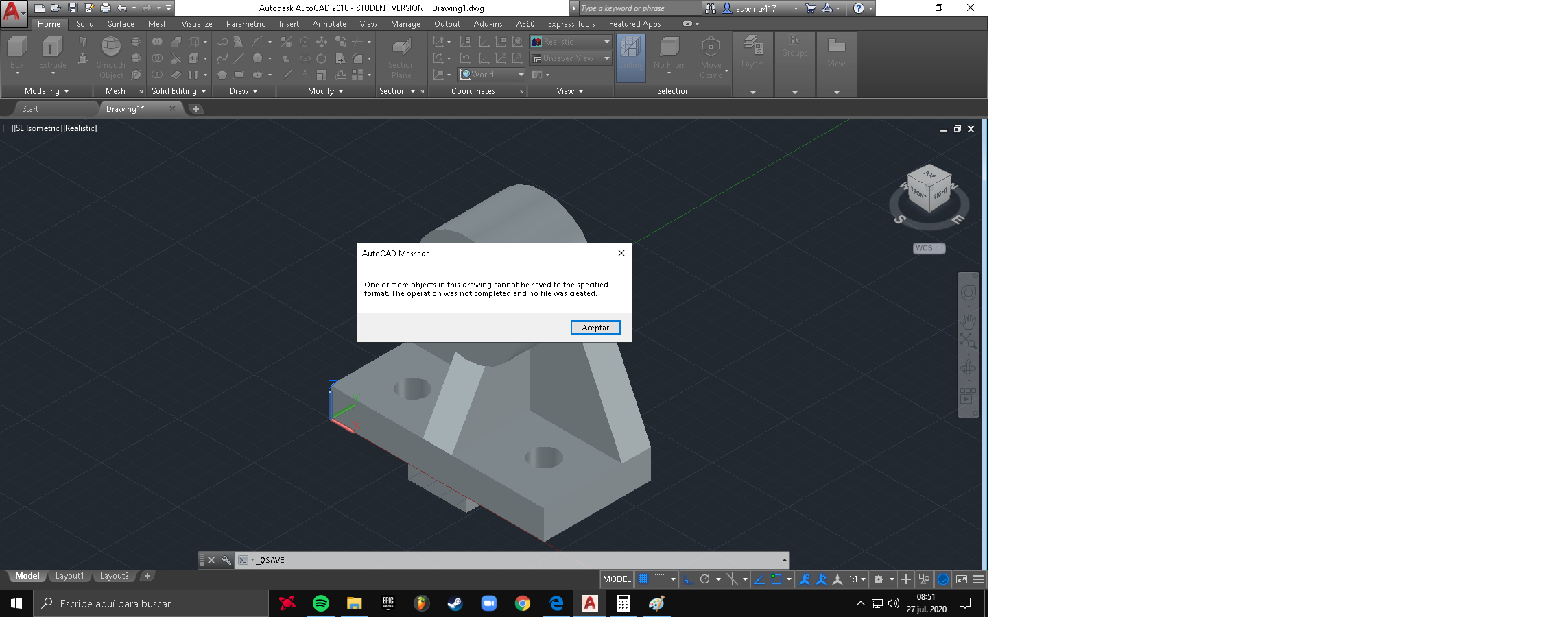Launch Spotify from the taskbar

(x=320, y=603)
